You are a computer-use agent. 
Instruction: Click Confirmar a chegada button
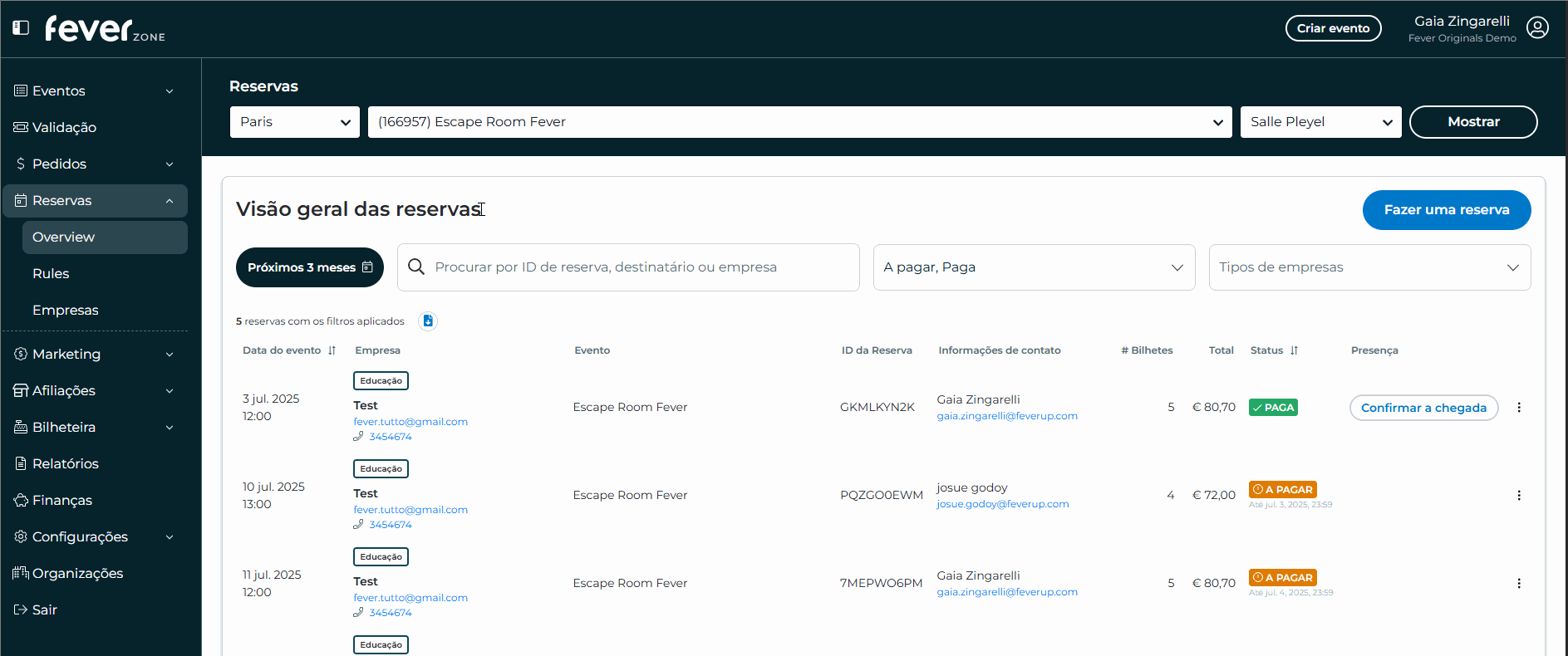coord(1424,408)
